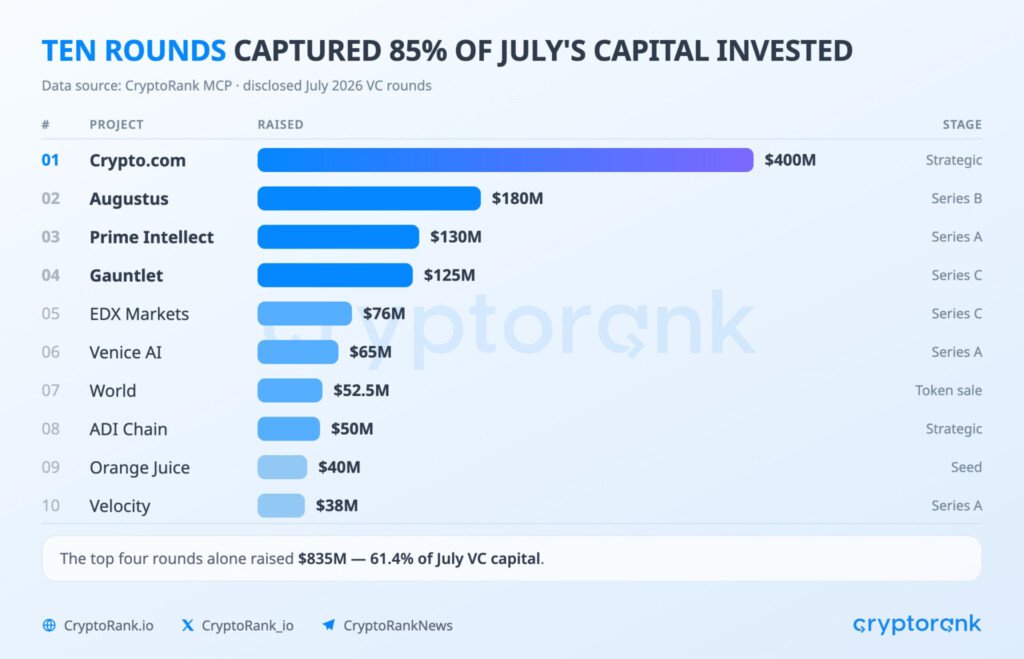This screenshot has height=659, width=1024.
Task: Click the top four rounds summary box
Action: click(x=512, y=558)
